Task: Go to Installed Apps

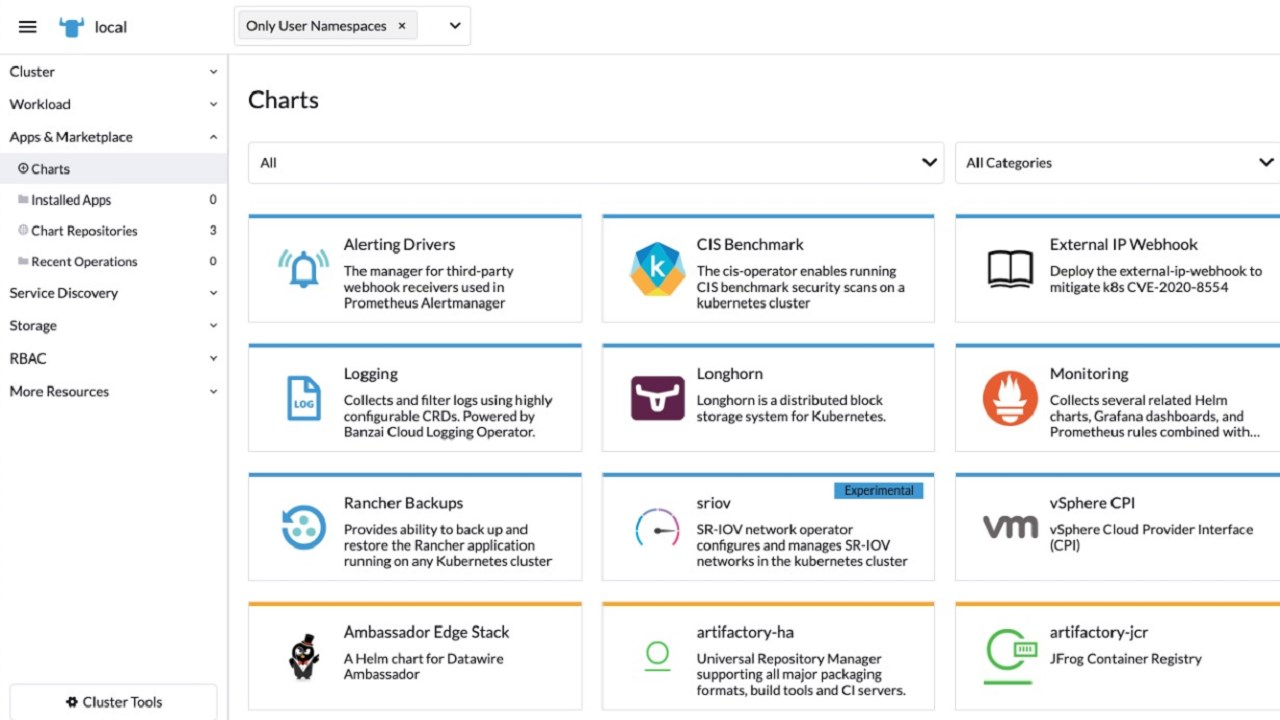Action: point(71,200)
